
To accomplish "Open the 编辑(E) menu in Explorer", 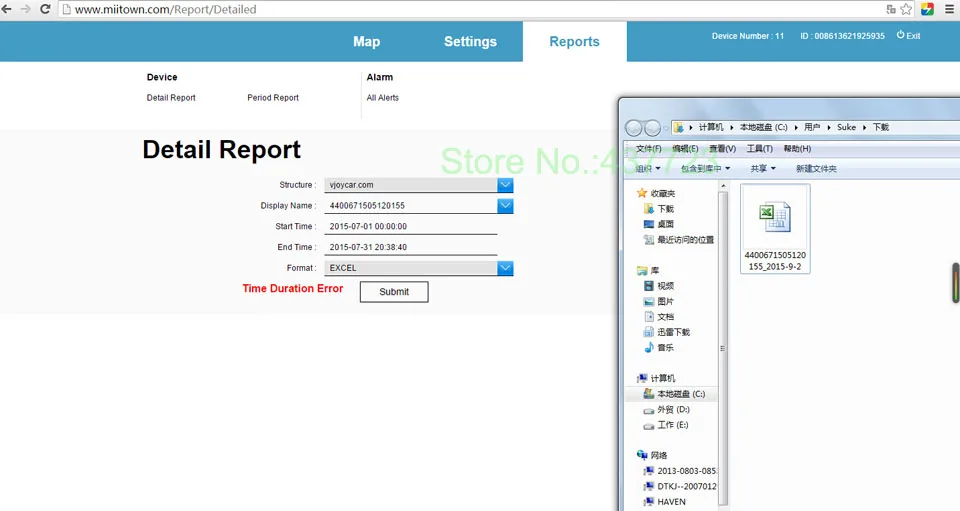I will click(685, 149).
